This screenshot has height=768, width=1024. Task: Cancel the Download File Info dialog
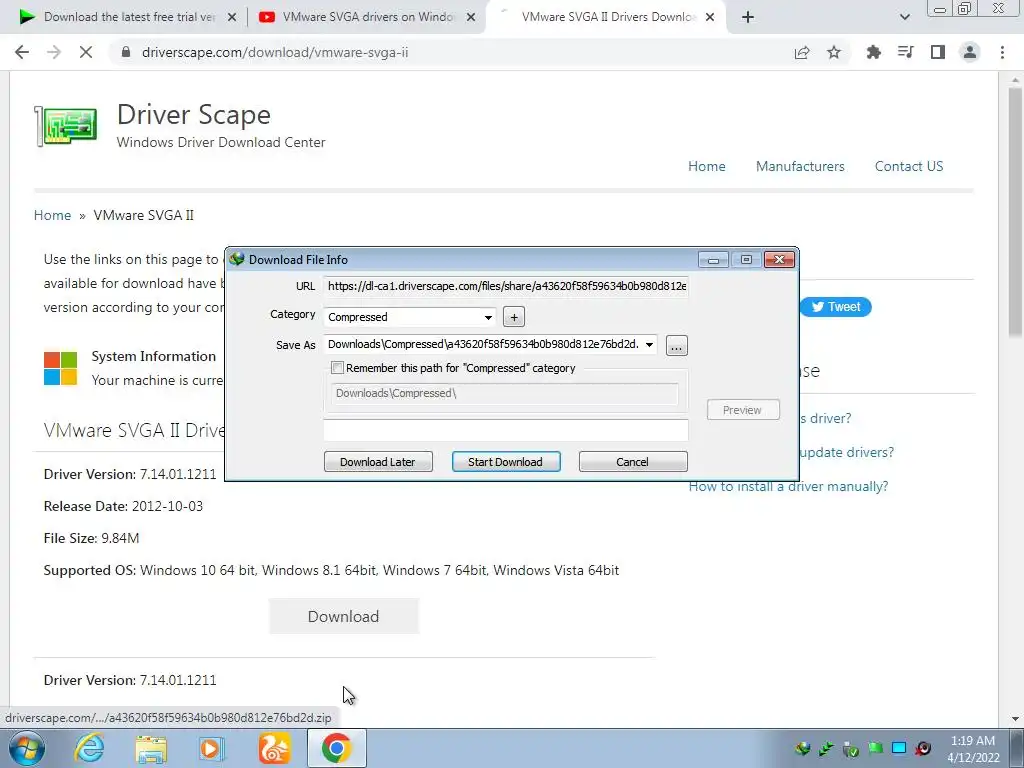[x=633, y=462]
